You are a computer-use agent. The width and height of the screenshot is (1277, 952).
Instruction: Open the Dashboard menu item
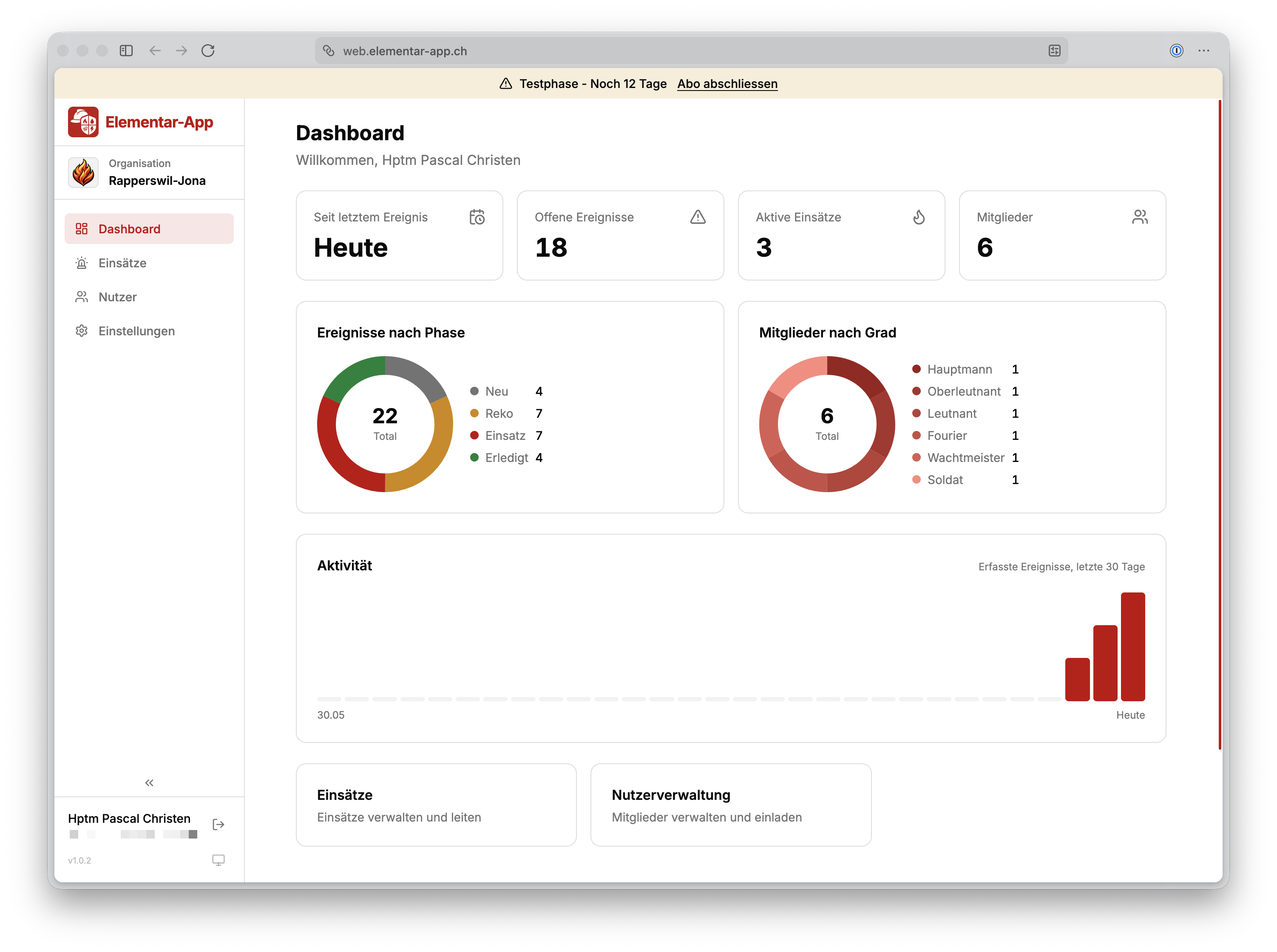point(149,229)
